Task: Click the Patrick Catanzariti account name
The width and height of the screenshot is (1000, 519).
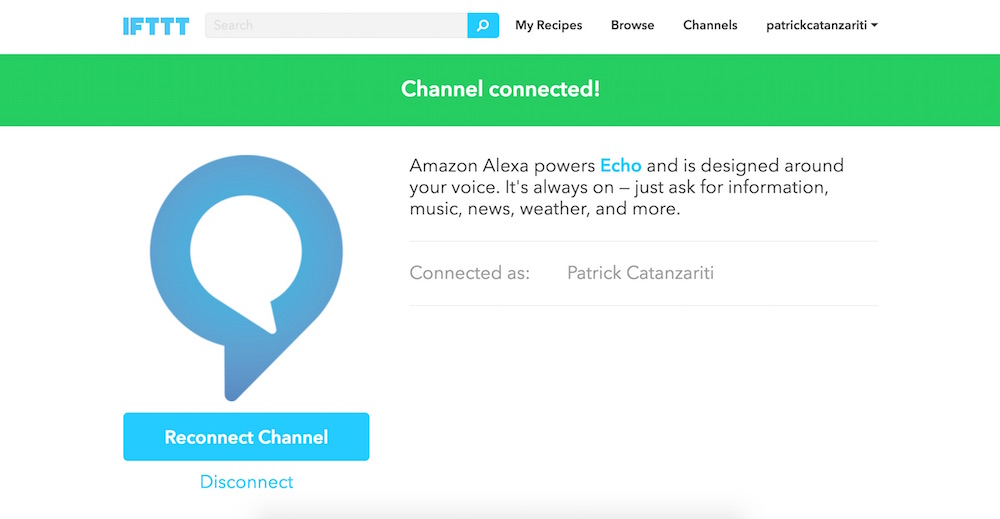Action: pos(640,273)
